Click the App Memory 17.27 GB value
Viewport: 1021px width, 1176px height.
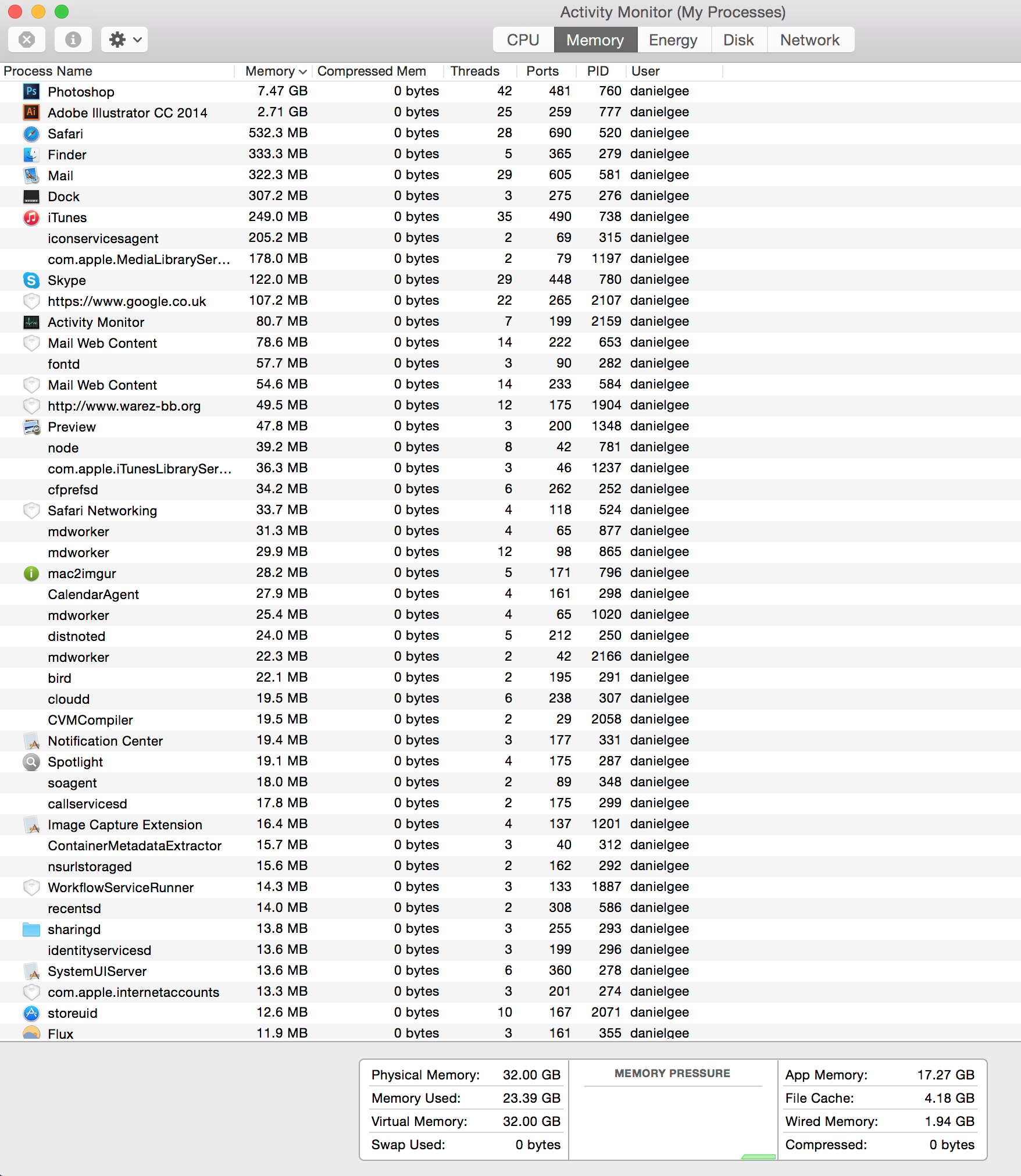(946, 1075)
